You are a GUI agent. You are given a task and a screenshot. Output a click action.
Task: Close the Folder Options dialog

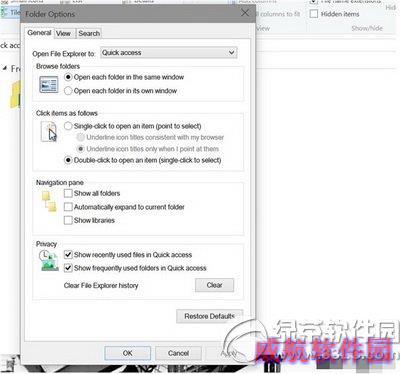[245, 13]
